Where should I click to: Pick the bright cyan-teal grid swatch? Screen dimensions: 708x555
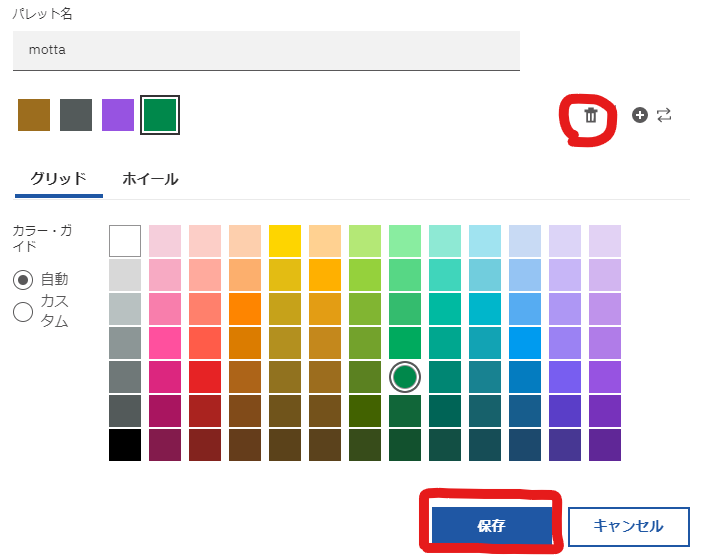pos(485,309)
